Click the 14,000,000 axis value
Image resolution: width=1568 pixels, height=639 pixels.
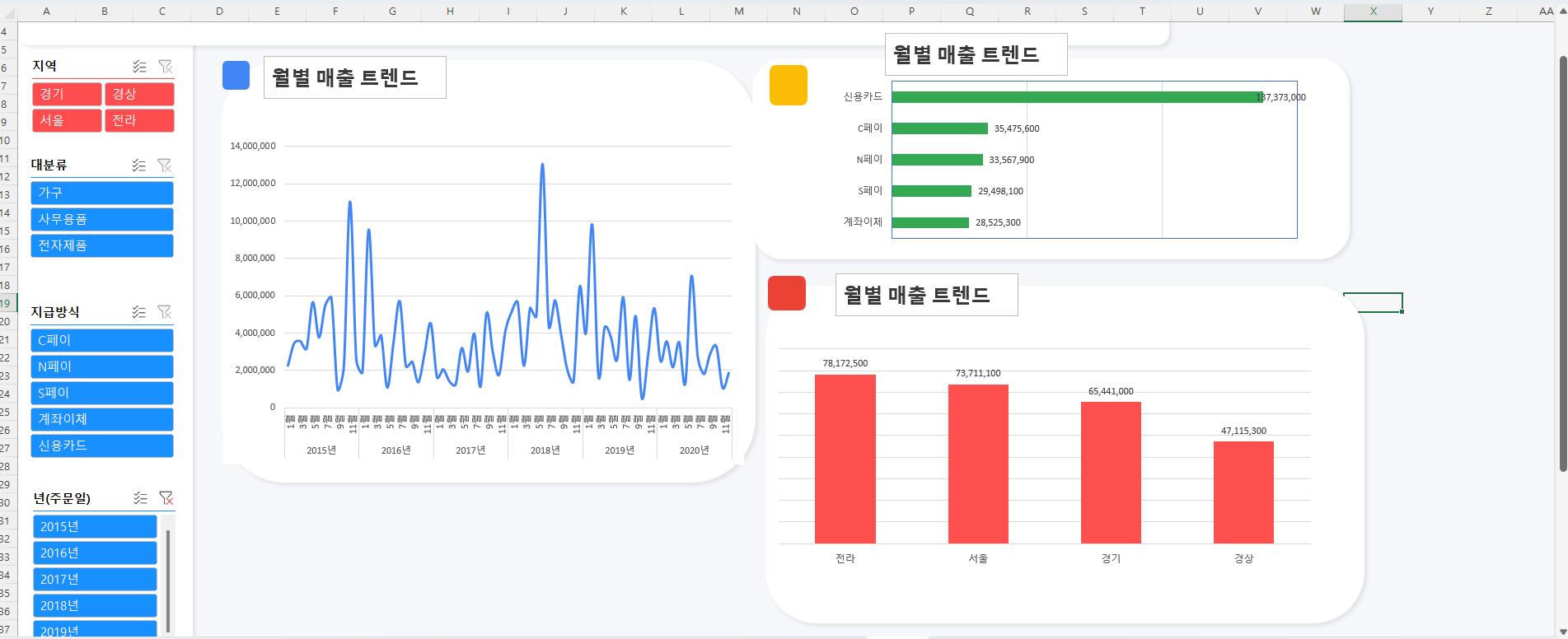(253, 146)
